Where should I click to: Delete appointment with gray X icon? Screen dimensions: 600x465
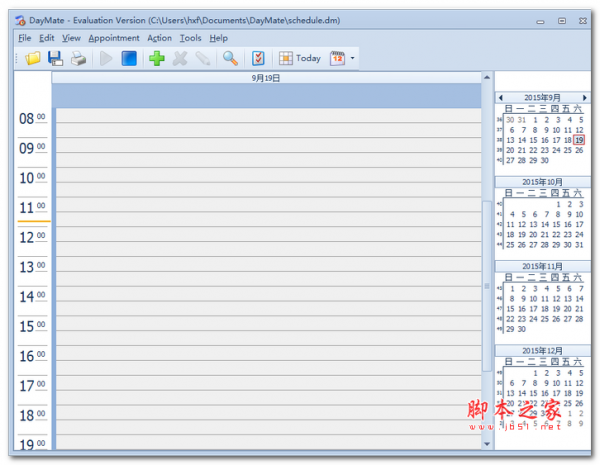(x=180, y=59)
